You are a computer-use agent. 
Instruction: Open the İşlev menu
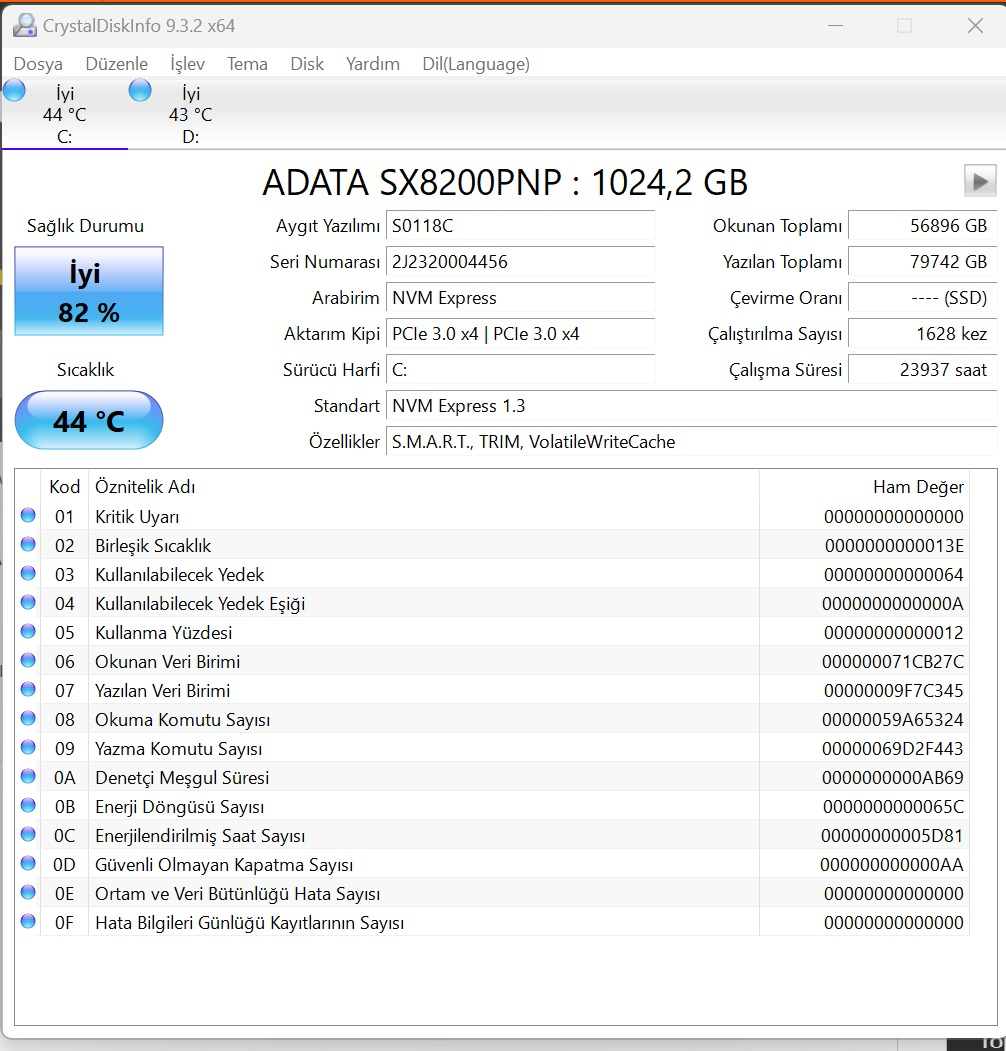(187, 64)
